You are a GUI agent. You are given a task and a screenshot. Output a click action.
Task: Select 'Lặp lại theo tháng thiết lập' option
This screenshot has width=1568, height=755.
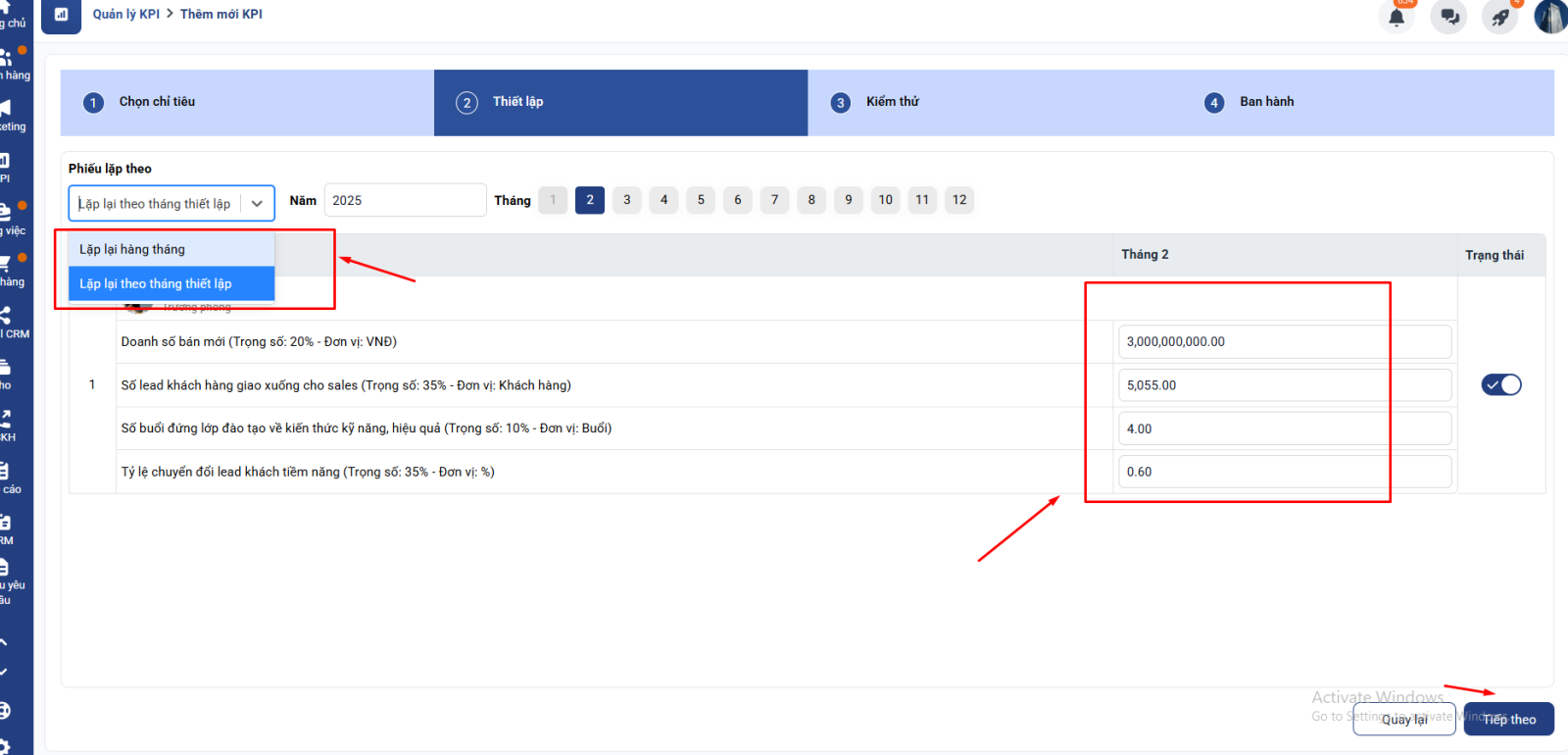pos(171,284)
